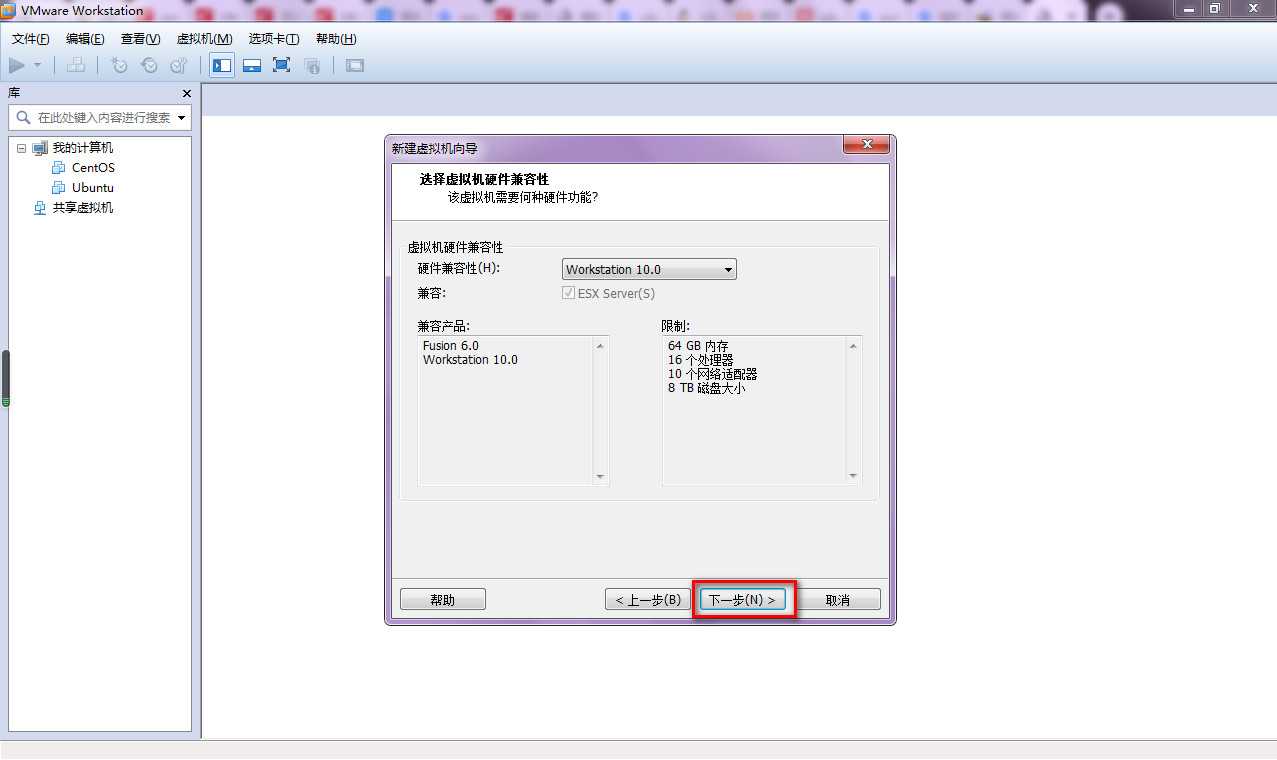The image size is (1277, 760).
Task: Click the 帮助 button in wizard
Action: point(443,600)
